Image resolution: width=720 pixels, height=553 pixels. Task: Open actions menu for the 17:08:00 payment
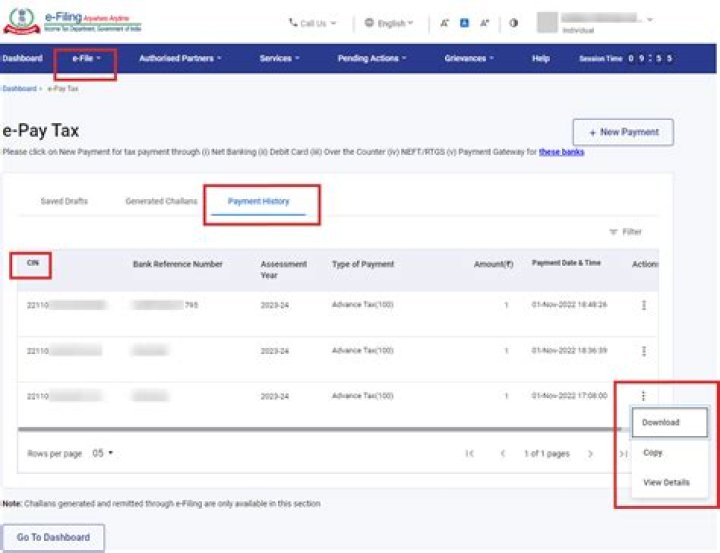(x=643, y=395)
